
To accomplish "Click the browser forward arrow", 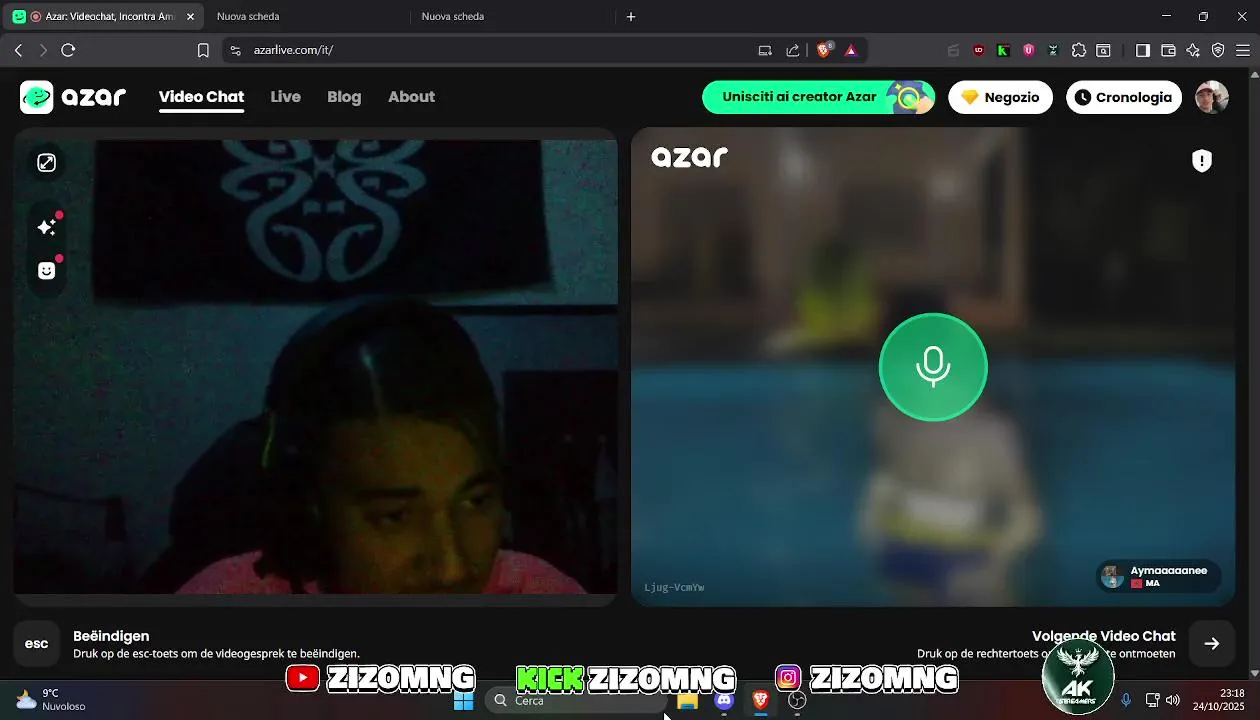I will [x=42, y=50].
